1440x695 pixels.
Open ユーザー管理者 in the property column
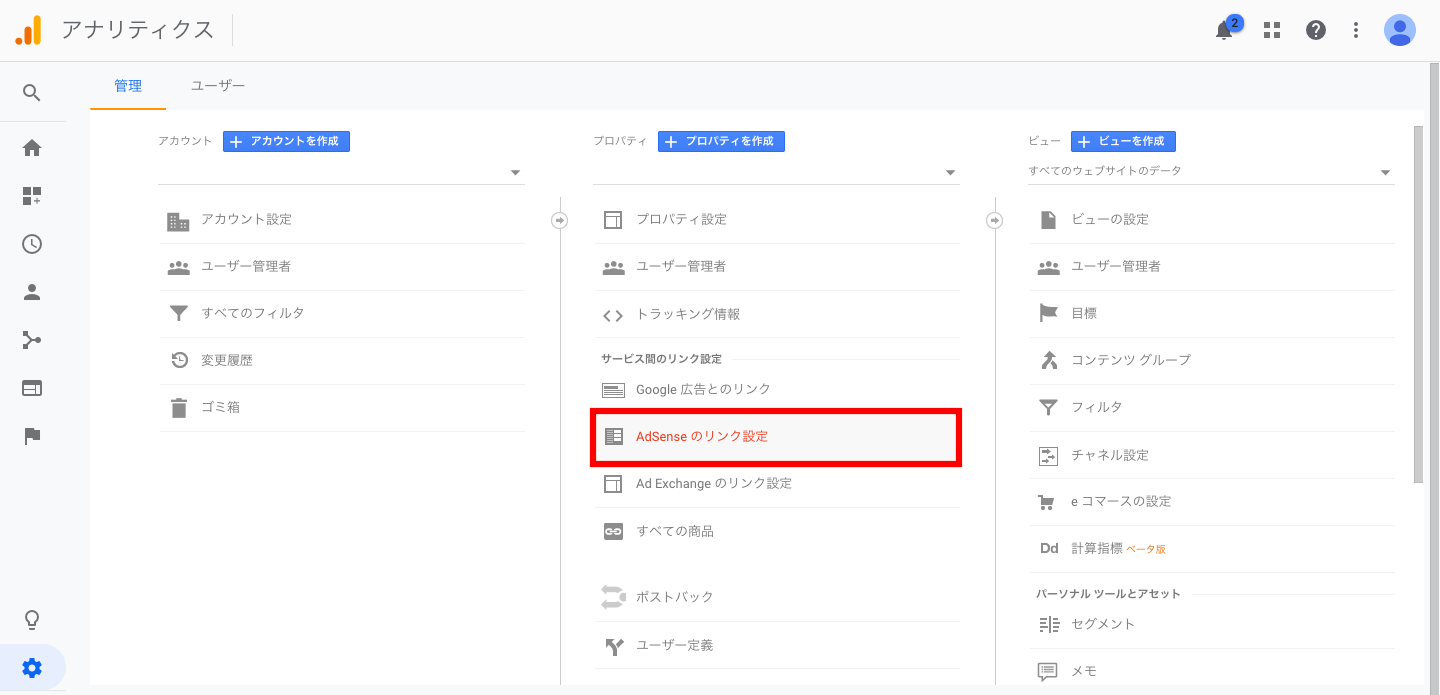click(777, 267)
